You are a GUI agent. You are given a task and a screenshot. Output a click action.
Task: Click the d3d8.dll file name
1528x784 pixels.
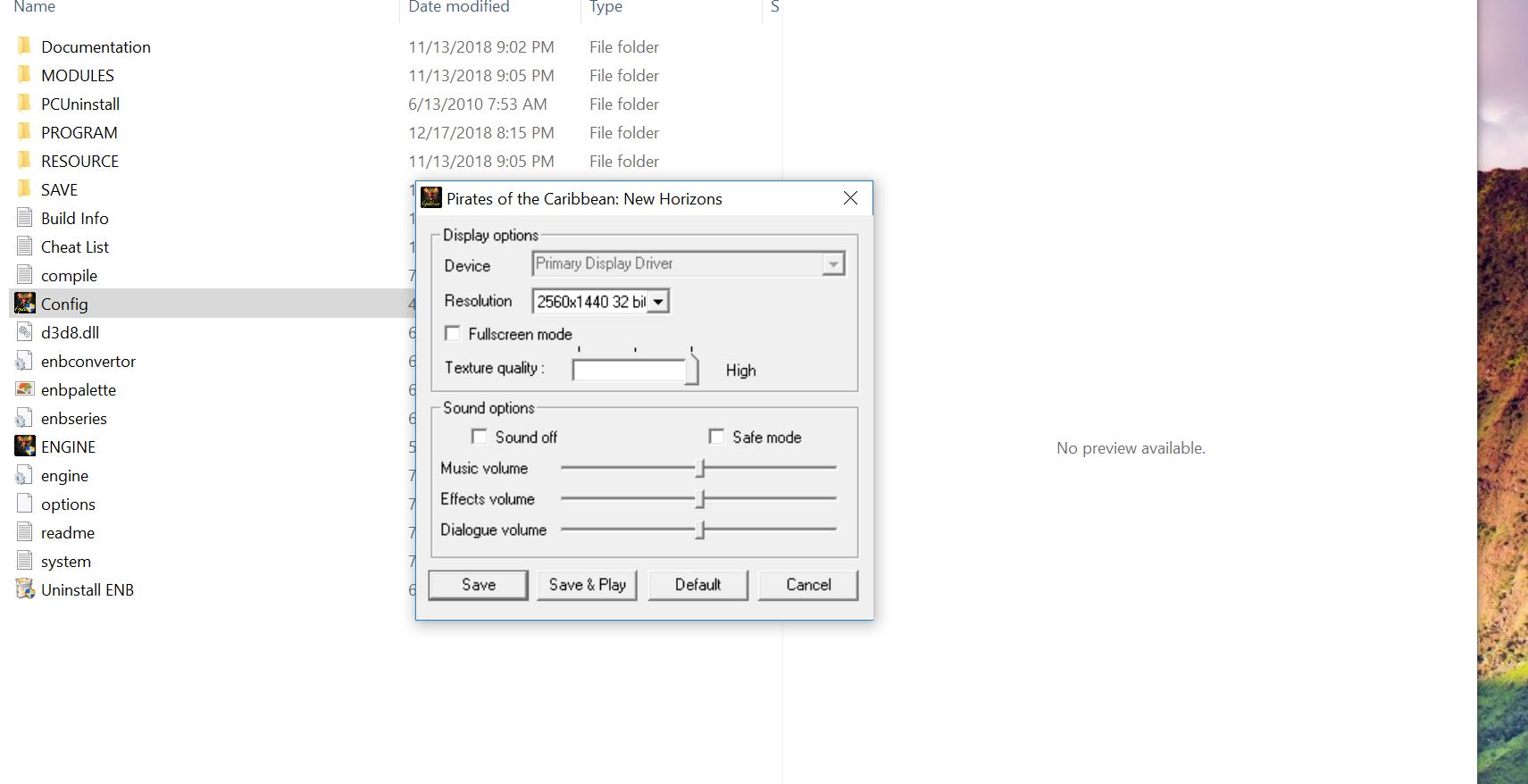(x=71, y=332)
